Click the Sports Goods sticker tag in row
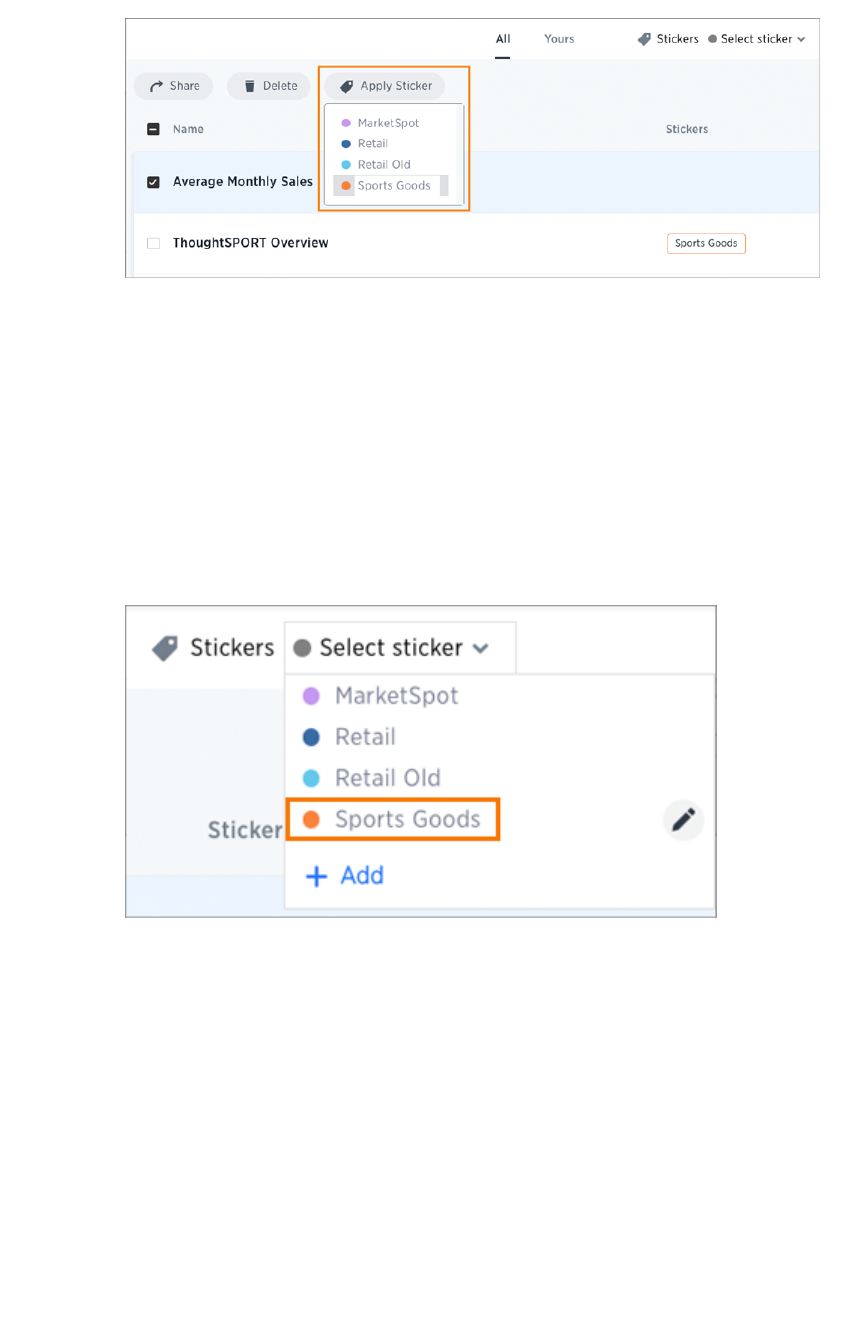The width and height of the screenshot is (864, 1344). pos(706,243)
